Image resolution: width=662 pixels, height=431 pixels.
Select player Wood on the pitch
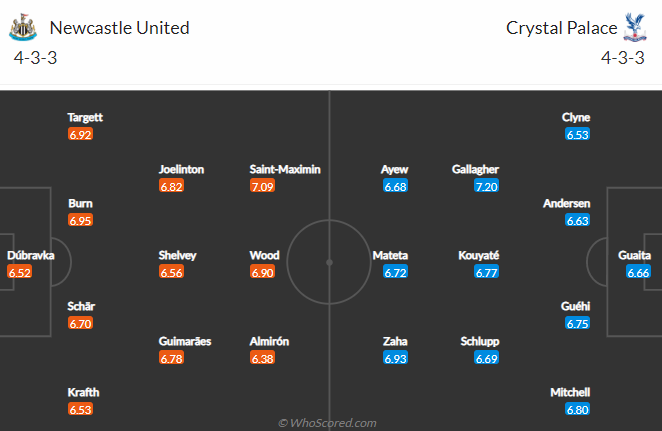[264, 255]
